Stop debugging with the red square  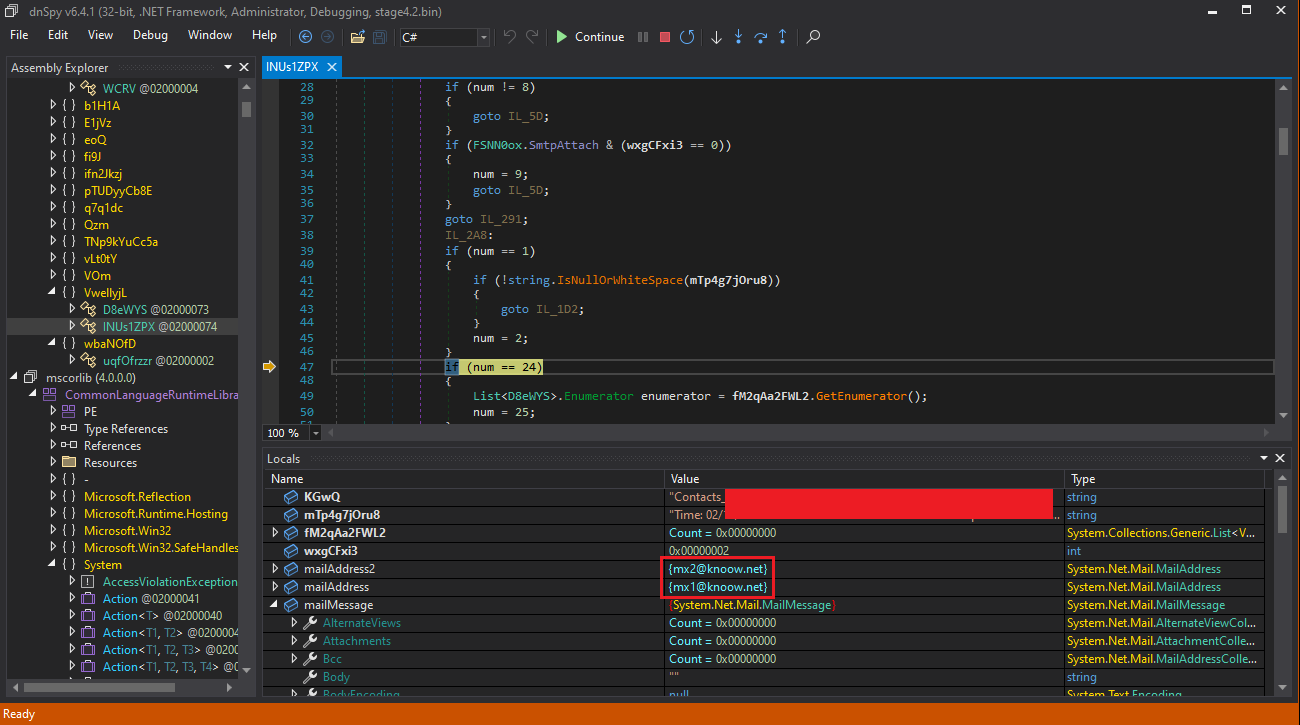pyautogui.click(x=665, y=37)
